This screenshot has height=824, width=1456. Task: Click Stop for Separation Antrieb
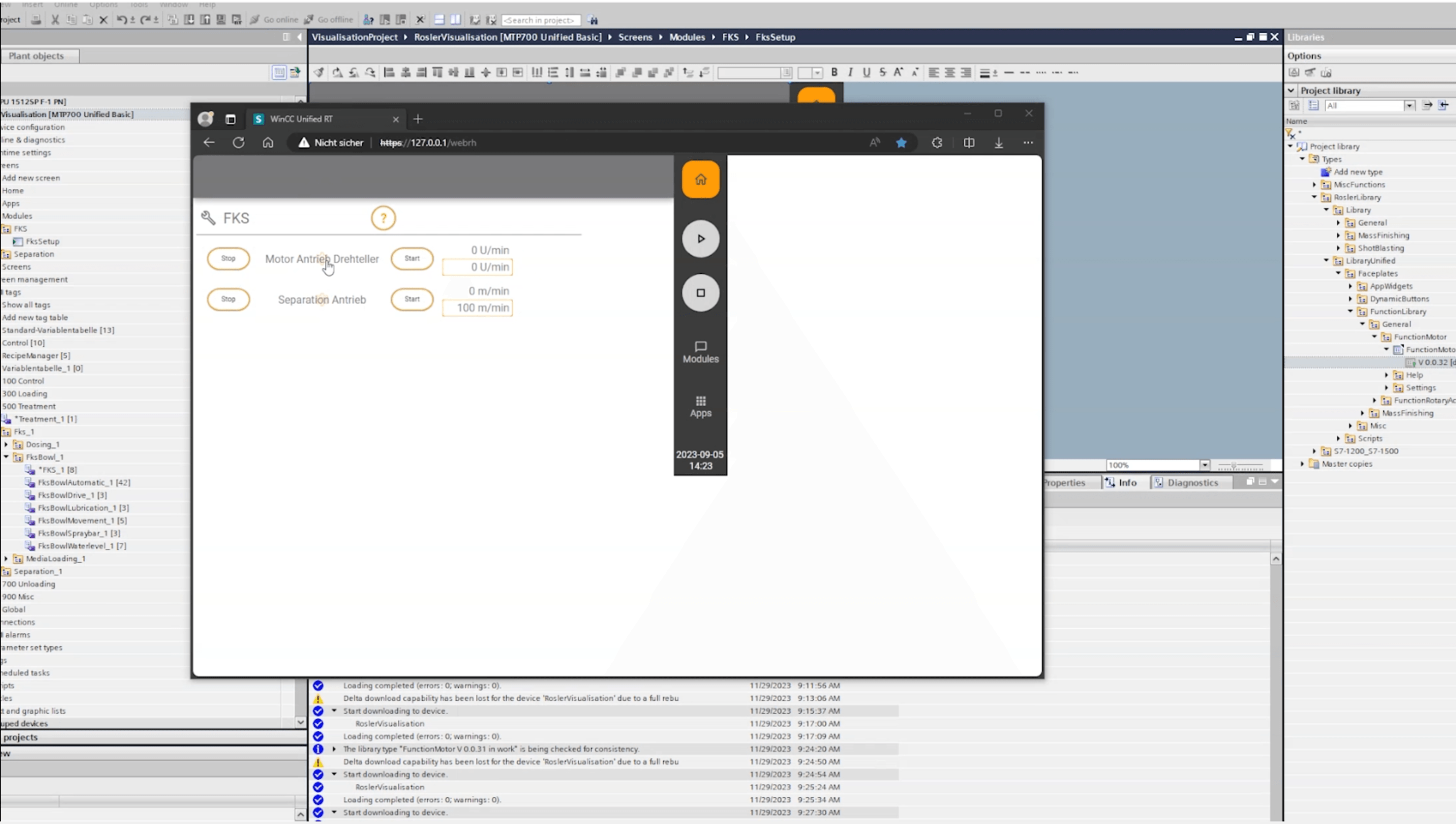228,299
